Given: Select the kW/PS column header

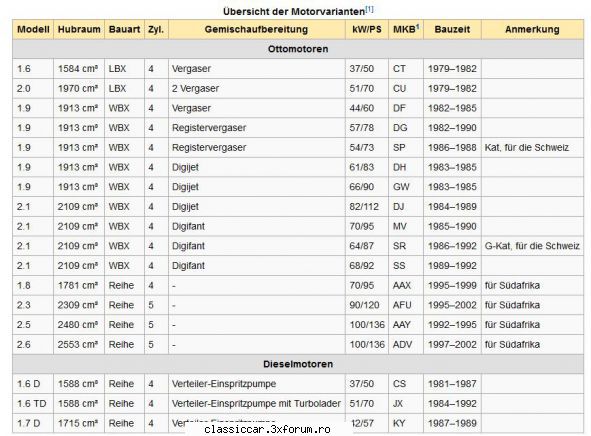Looking at the screenshot, I should 367,29.
